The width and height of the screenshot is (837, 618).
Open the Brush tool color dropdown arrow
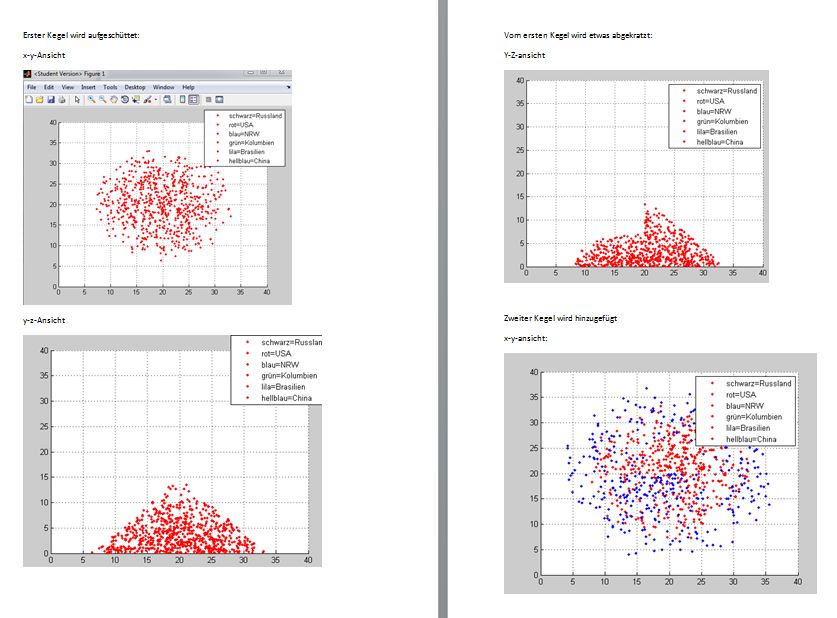click(156, 100)
